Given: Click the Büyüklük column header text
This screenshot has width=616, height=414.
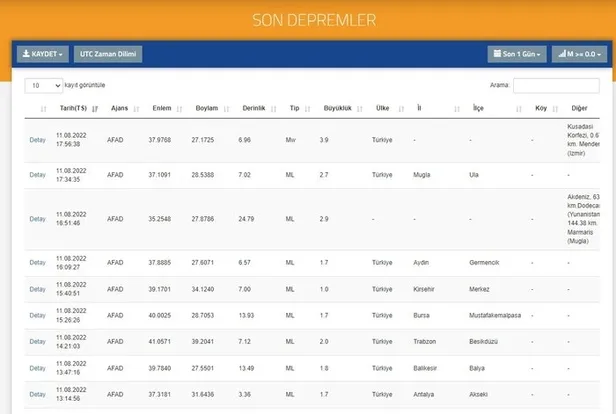Looking at the screenshot, I should [x=337, y=108].
